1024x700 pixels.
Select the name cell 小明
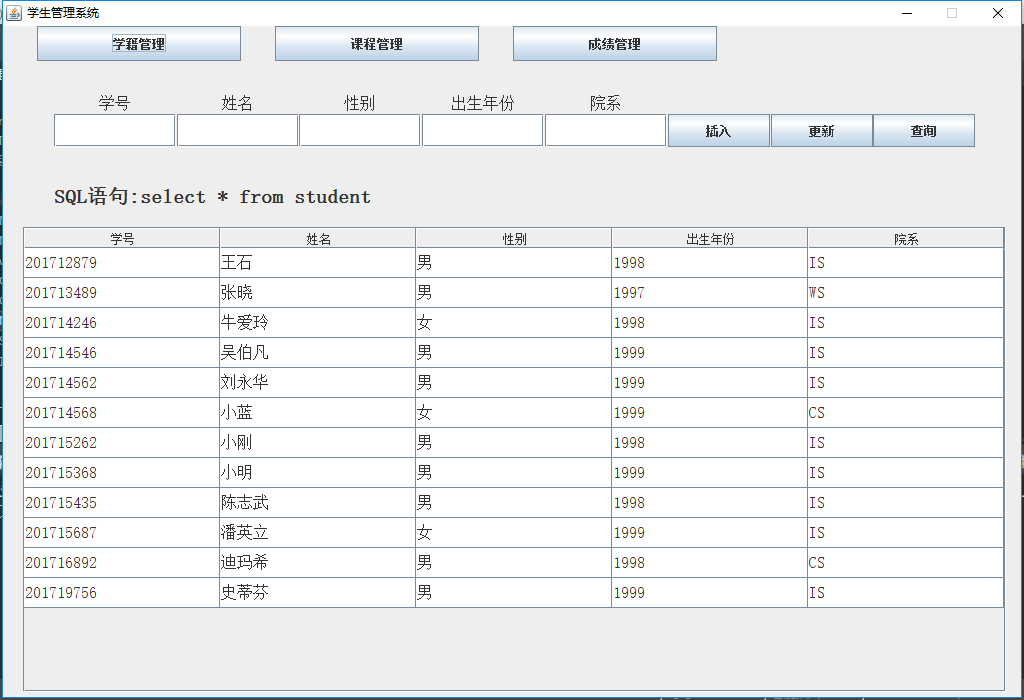(x=317, y=473)
